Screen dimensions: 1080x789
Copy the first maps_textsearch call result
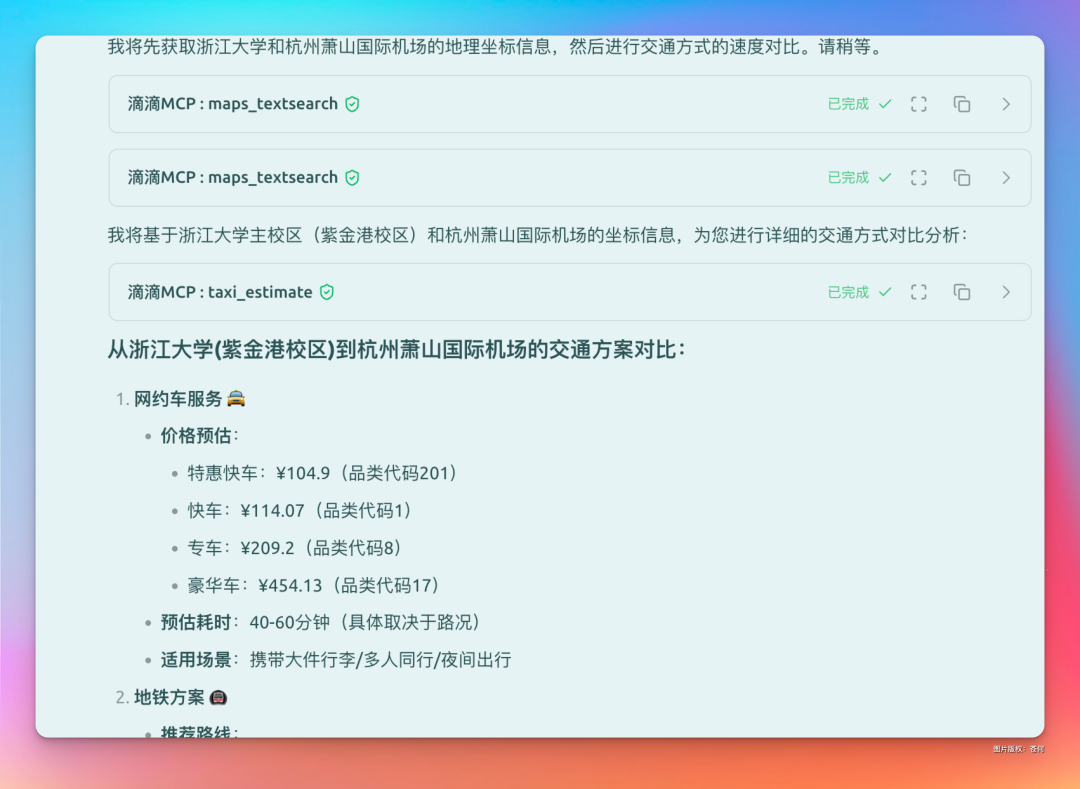[x=962, y=104]
